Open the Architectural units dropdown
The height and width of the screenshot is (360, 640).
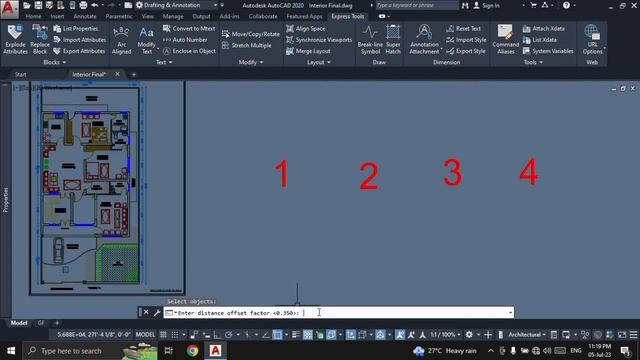click(527, 335)
